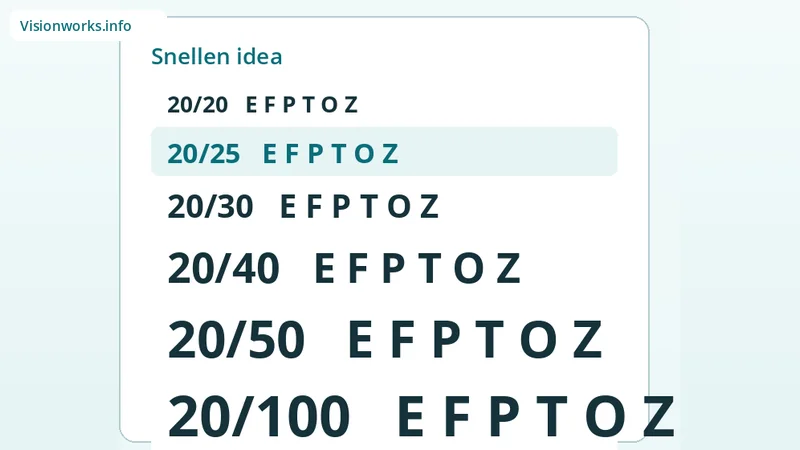Select the highlighted 20/25 acuity label
Viewport: 800px width, 450px height.
203,154
